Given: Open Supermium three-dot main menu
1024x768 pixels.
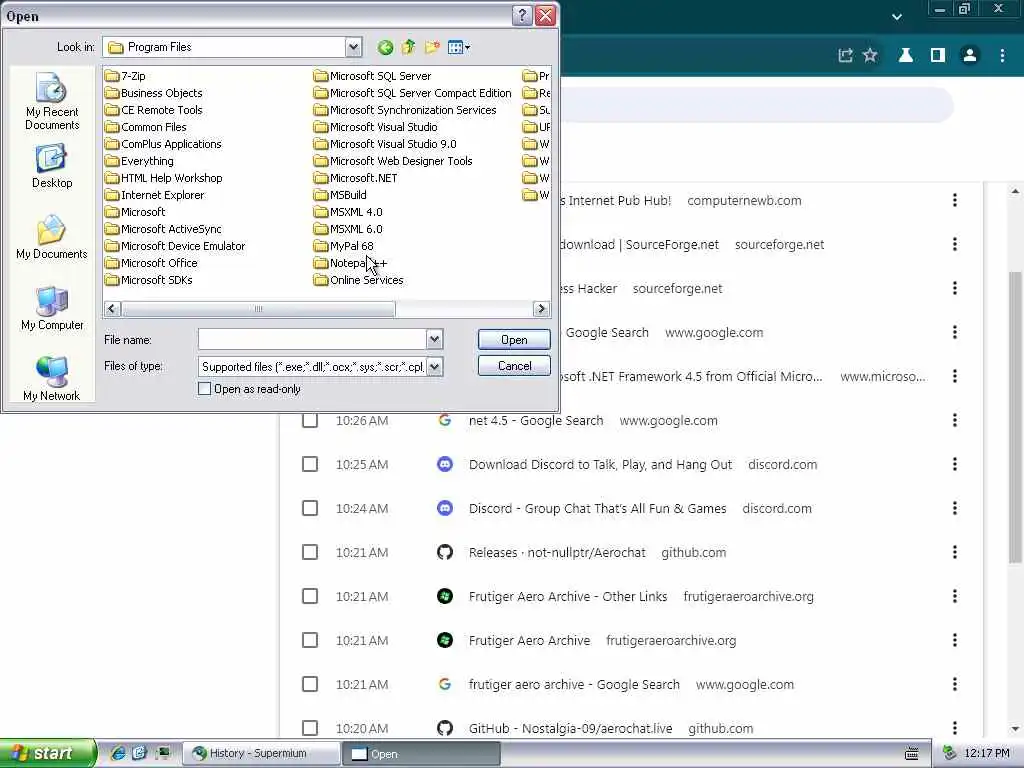Looking at the screenshot, I should pos(1002,56).
